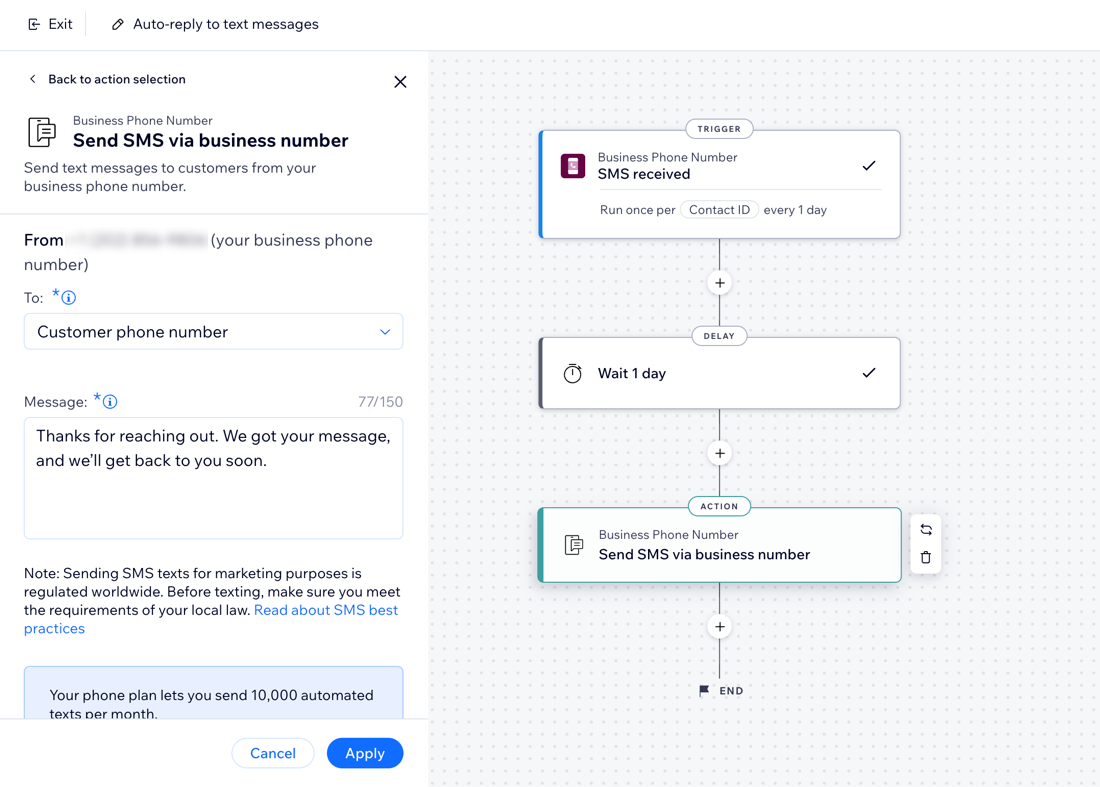
Task: Click the Apply button
Action: 365,753
